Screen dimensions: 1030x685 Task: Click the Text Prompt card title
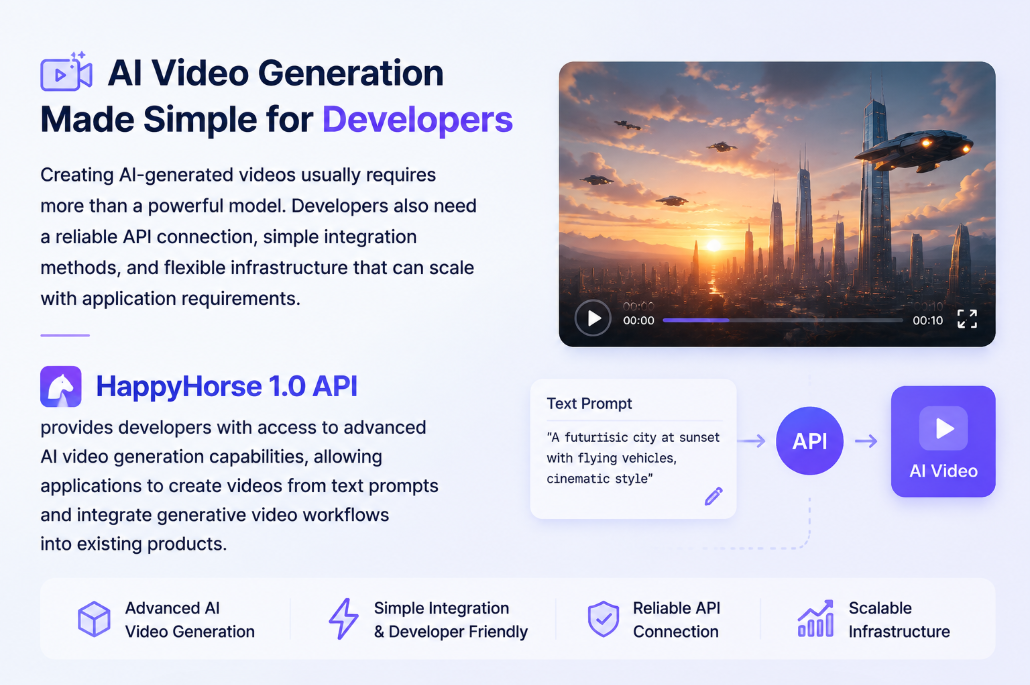[589, 403]
